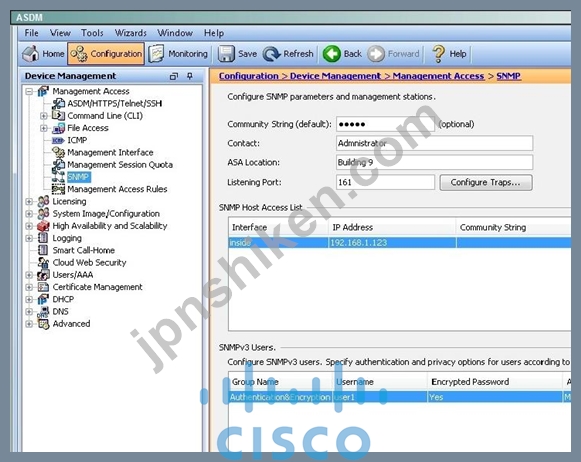Viewport: 581px width, 462px height.
Task: Expand the Licensing tree node
Action: tap(29, 201)
